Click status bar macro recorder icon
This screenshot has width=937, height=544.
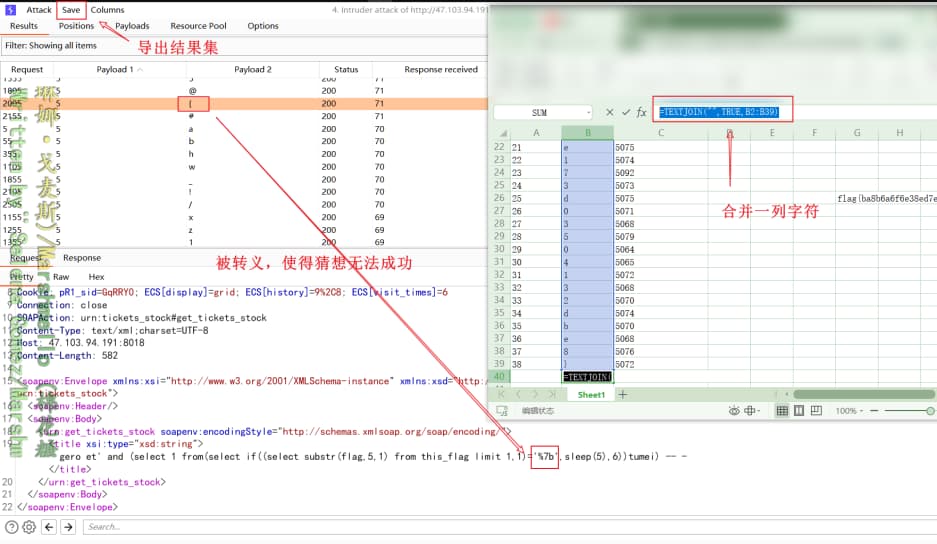click(502, 411)
